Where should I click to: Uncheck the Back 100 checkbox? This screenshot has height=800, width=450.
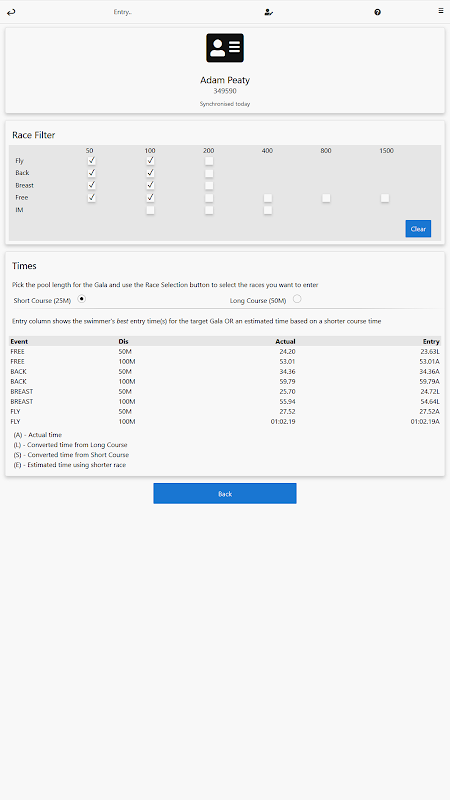(150, 173)
